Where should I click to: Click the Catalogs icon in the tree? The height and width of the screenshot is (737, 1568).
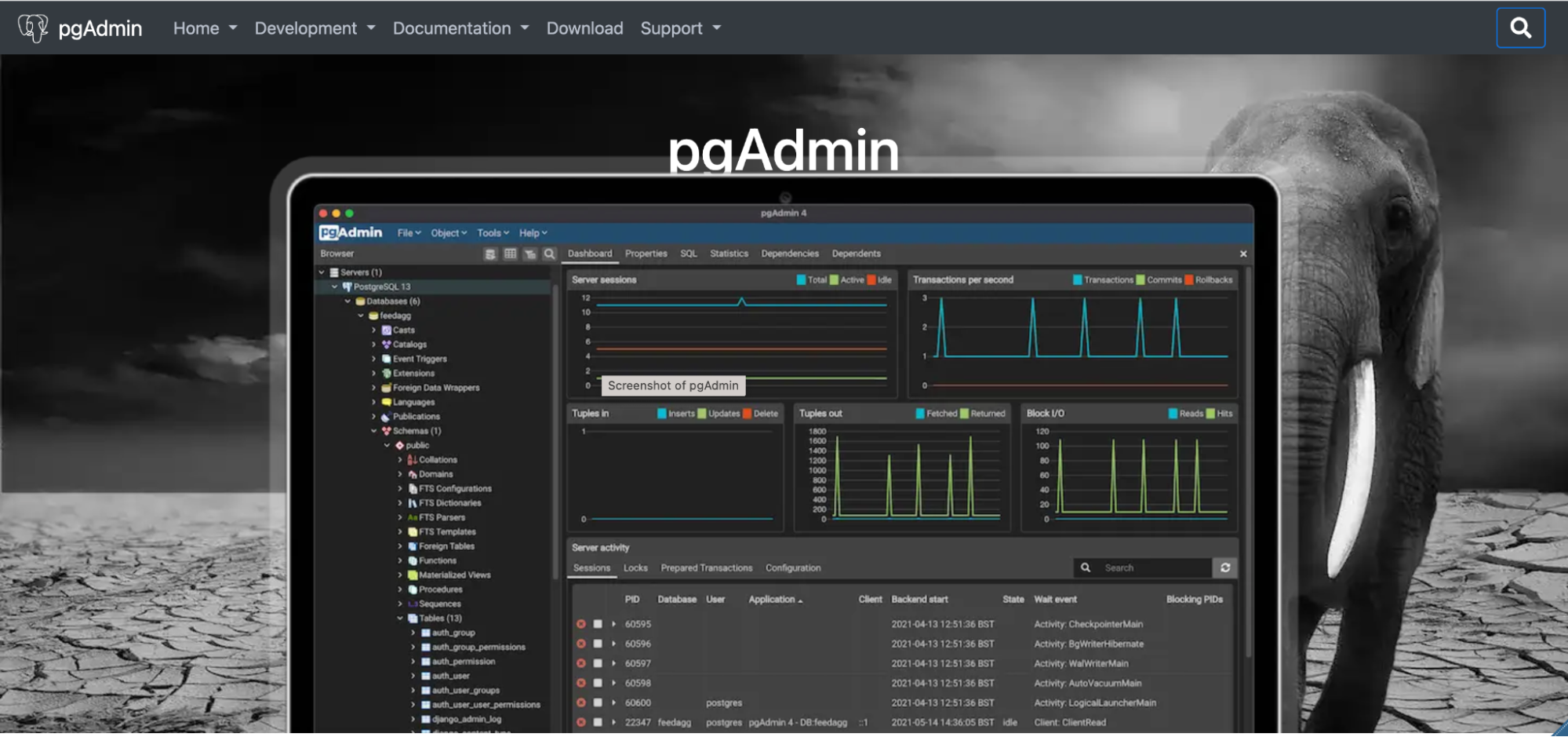(386, 345)
